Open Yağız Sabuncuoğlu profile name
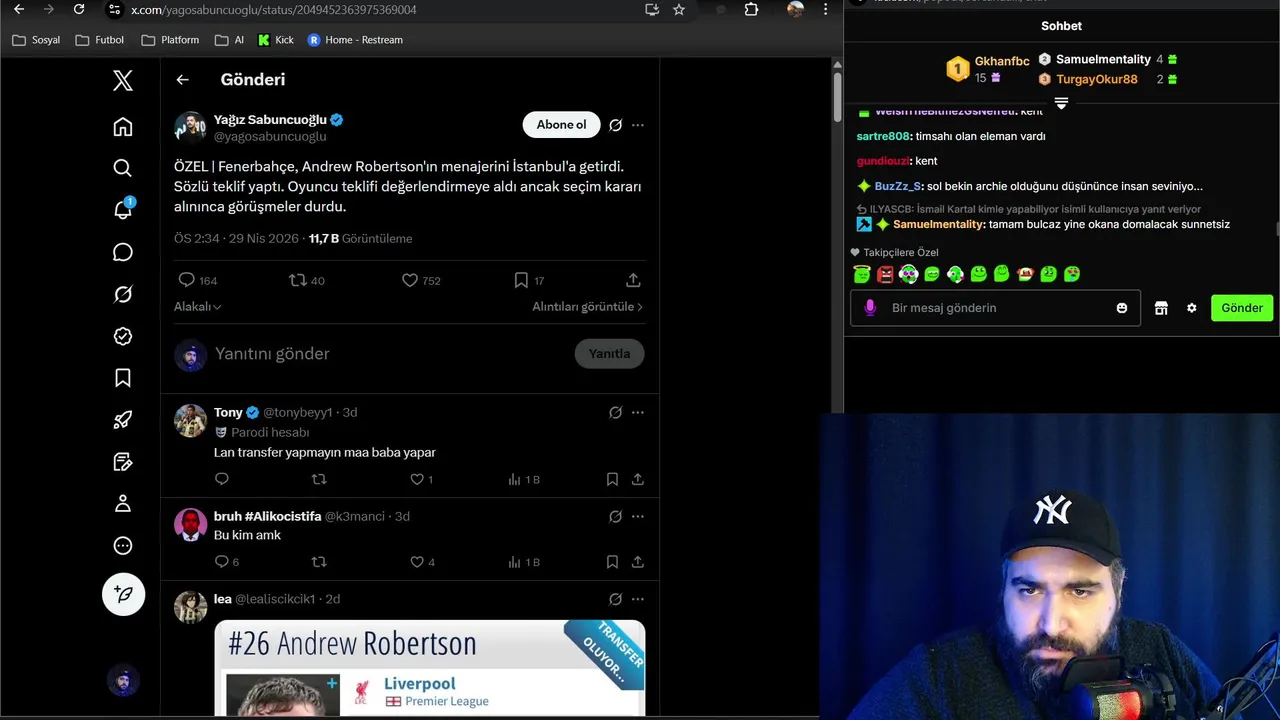The image size is (1280, 720). [x=271, y=119]
